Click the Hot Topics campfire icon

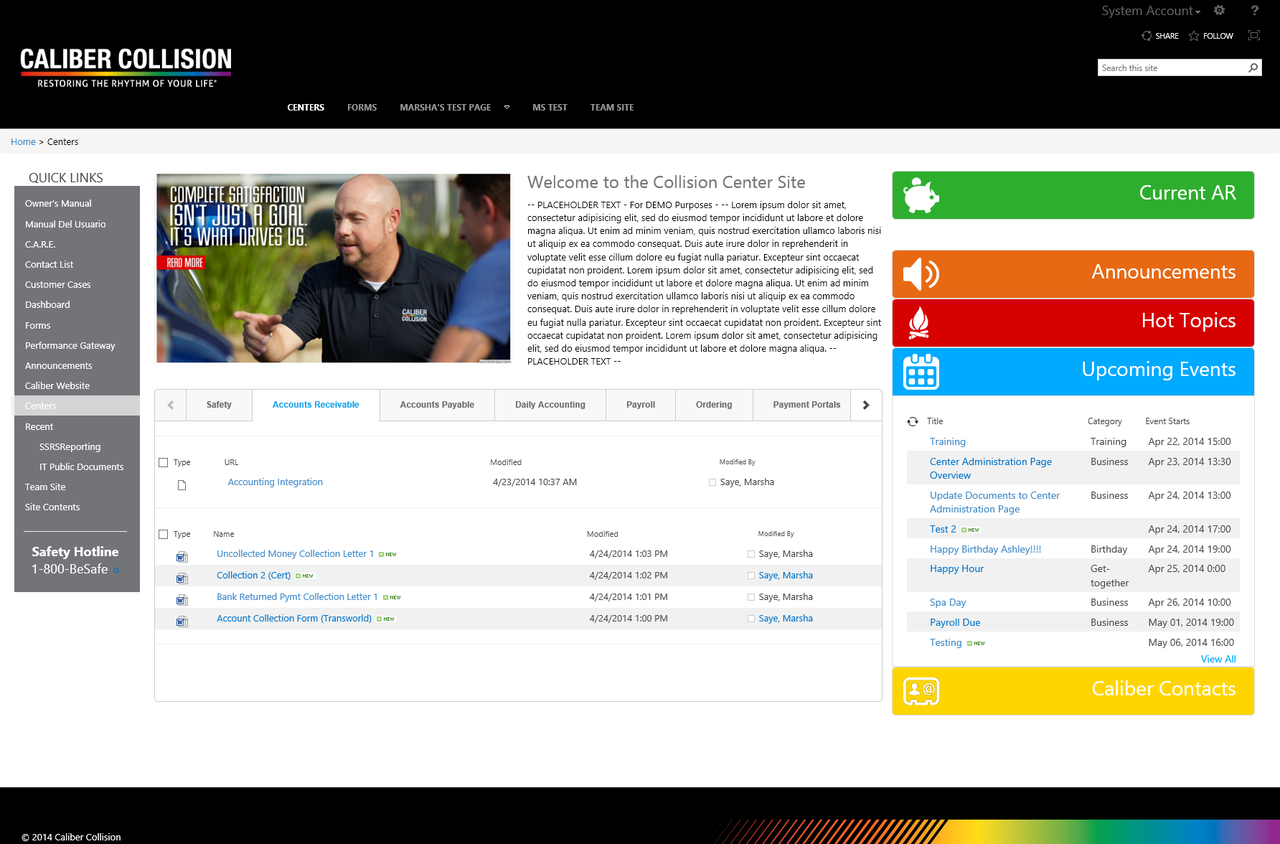pyautogui.click(x=919, y=323)
